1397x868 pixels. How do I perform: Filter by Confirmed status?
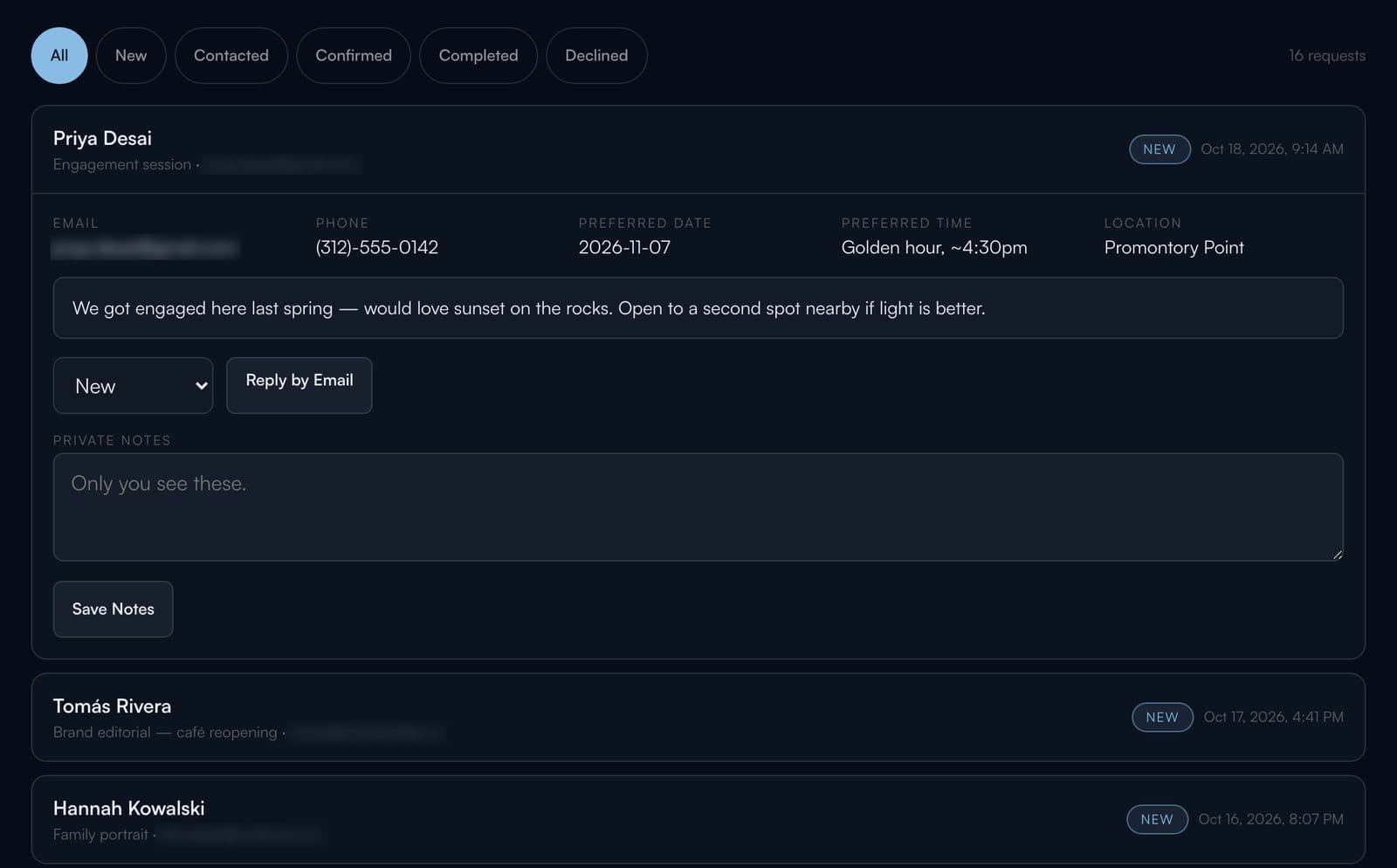[x=354, y=56]
